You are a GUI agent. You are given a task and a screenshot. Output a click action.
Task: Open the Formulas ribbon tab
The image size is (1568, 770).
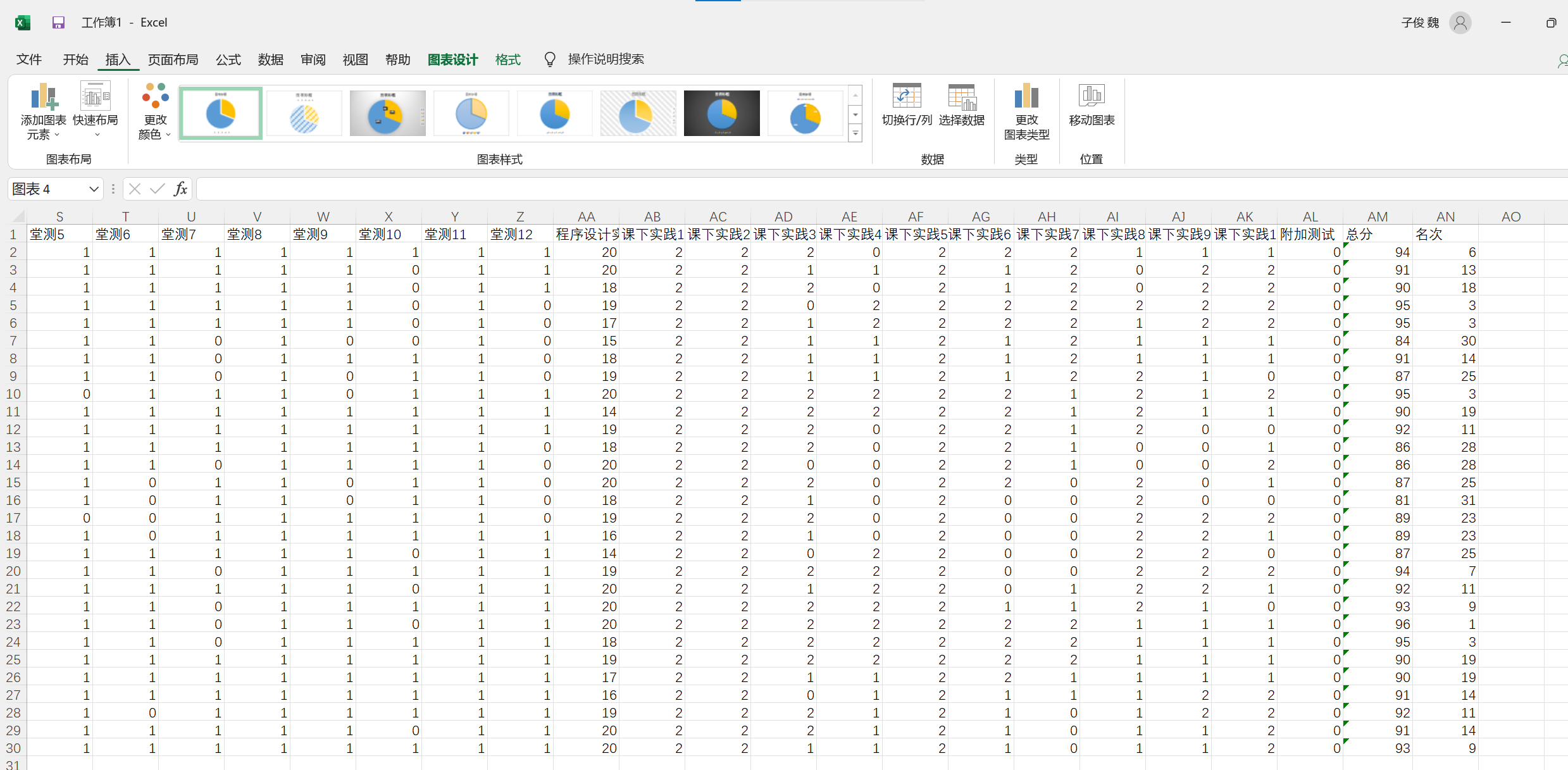[228, 59]
